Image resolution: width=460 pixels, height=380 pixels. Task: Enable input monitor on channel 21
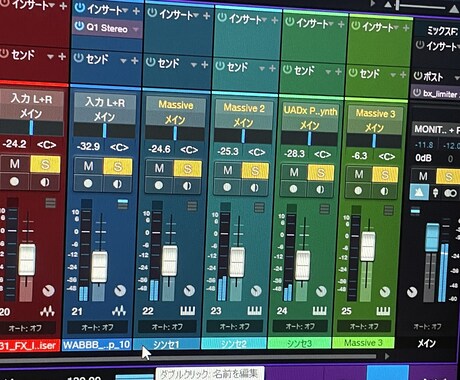click(x=117, y=184)
